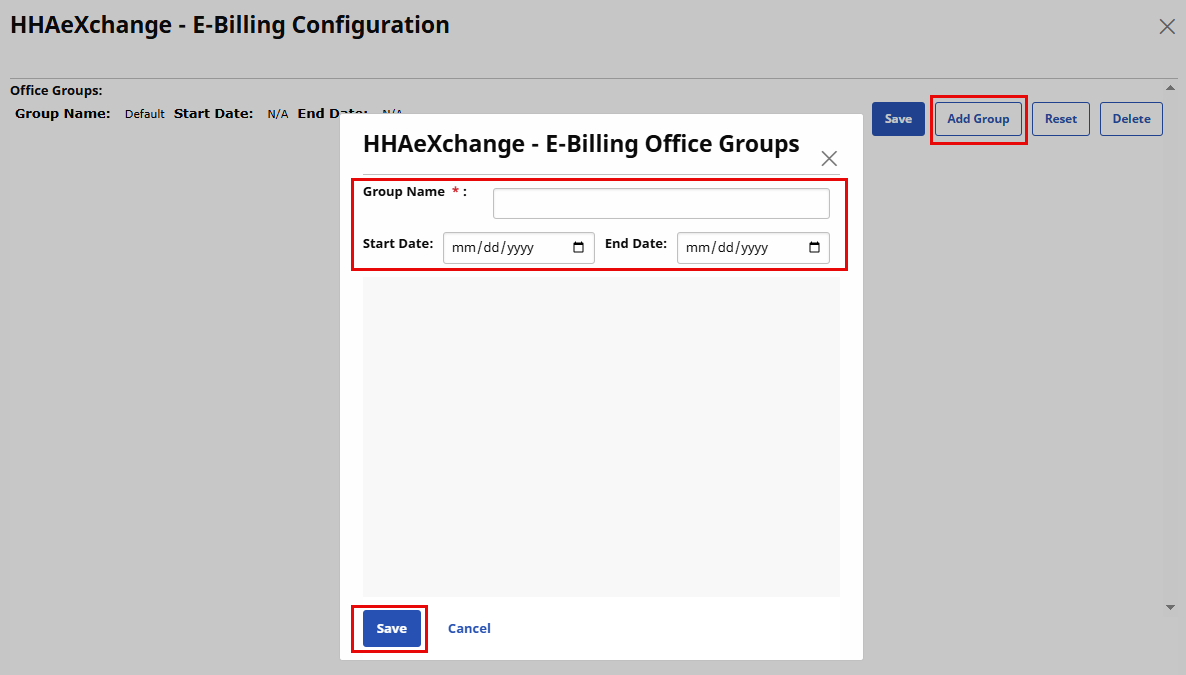This screenshot has width=1186, height=675.
Task: Save the E-Billing configuration
Action: [x=898, y=118]
